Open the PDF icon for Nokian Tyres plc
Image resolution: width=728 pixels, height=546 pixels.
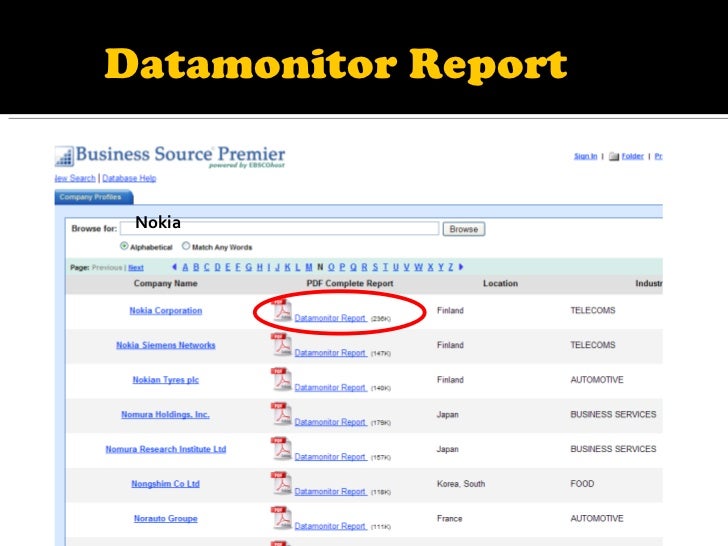click(281, 380)
